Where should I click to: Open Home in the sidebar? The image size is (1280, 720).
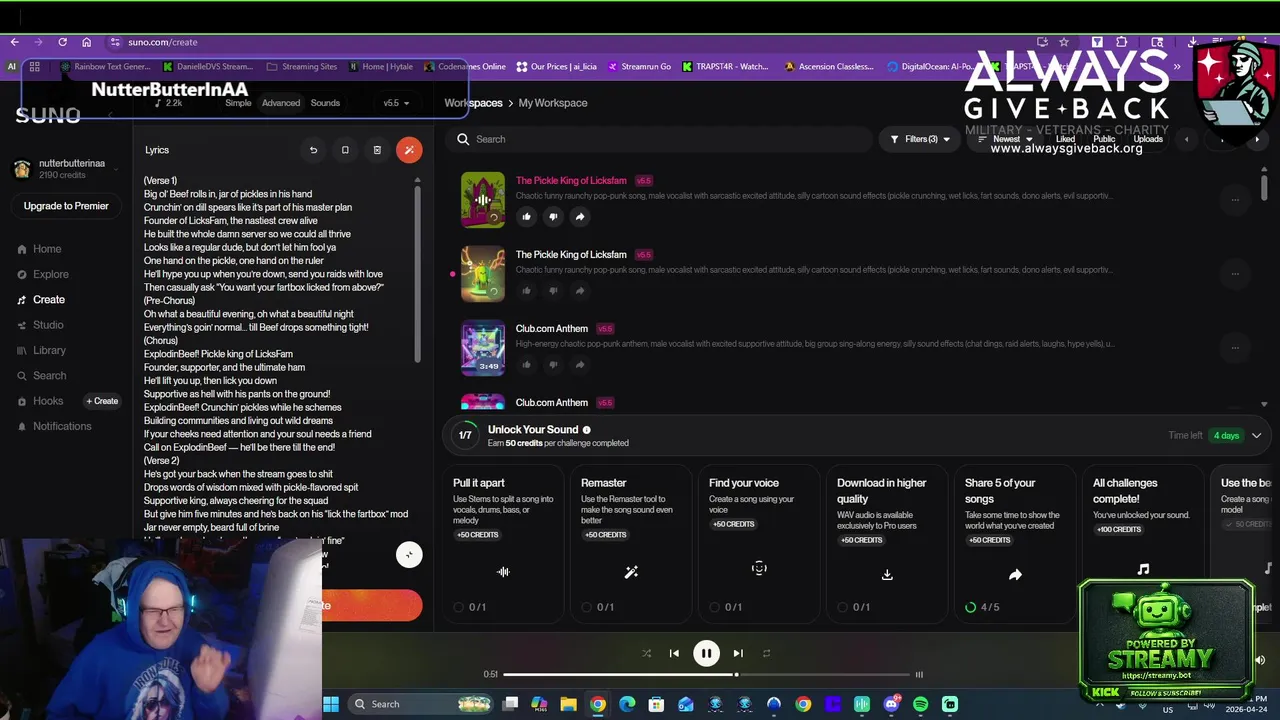coord(47,249)
